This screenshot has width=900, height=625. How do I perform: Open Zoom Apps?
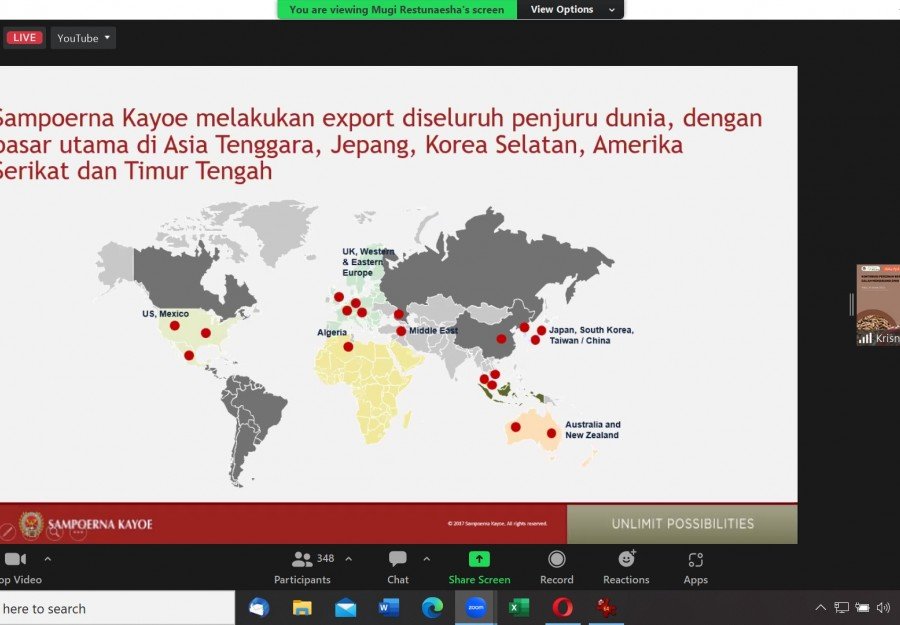pos(696,568)
